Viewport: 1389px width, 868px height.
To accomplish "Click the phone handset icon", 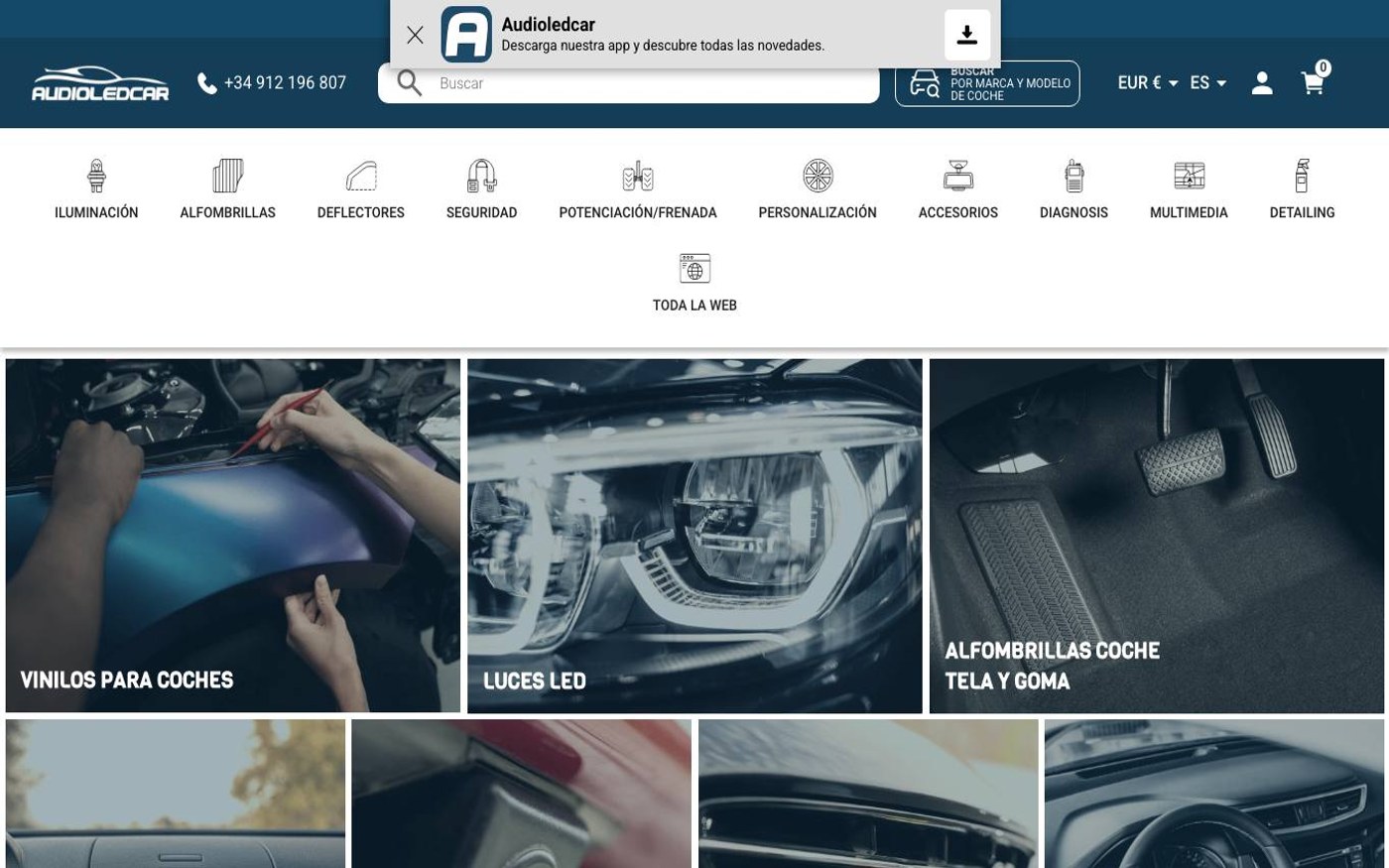I will (207, 83).
